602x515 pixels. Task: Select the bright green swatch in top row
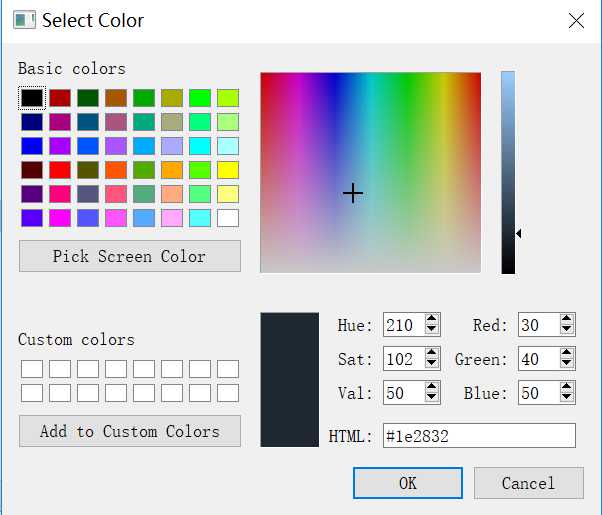[200, 98]
